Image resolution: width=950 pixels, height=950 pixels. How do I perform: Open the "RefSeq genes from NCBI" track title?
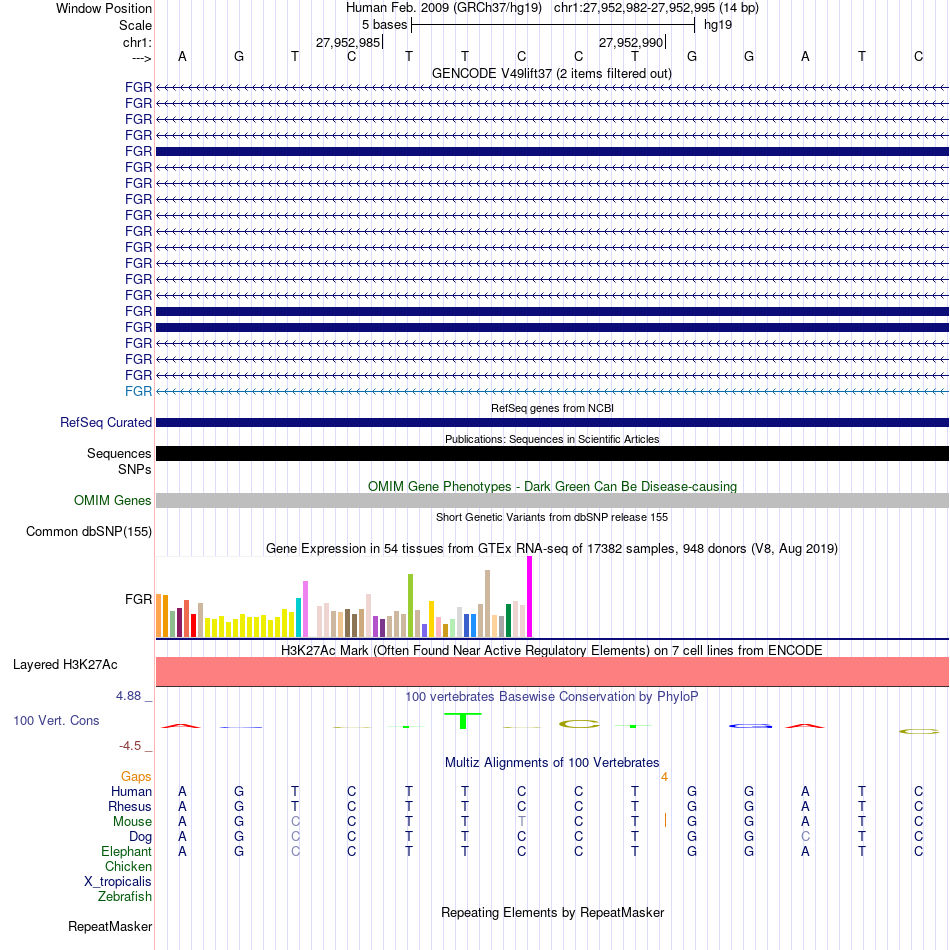pyautogui.click(x=552, y=408)
